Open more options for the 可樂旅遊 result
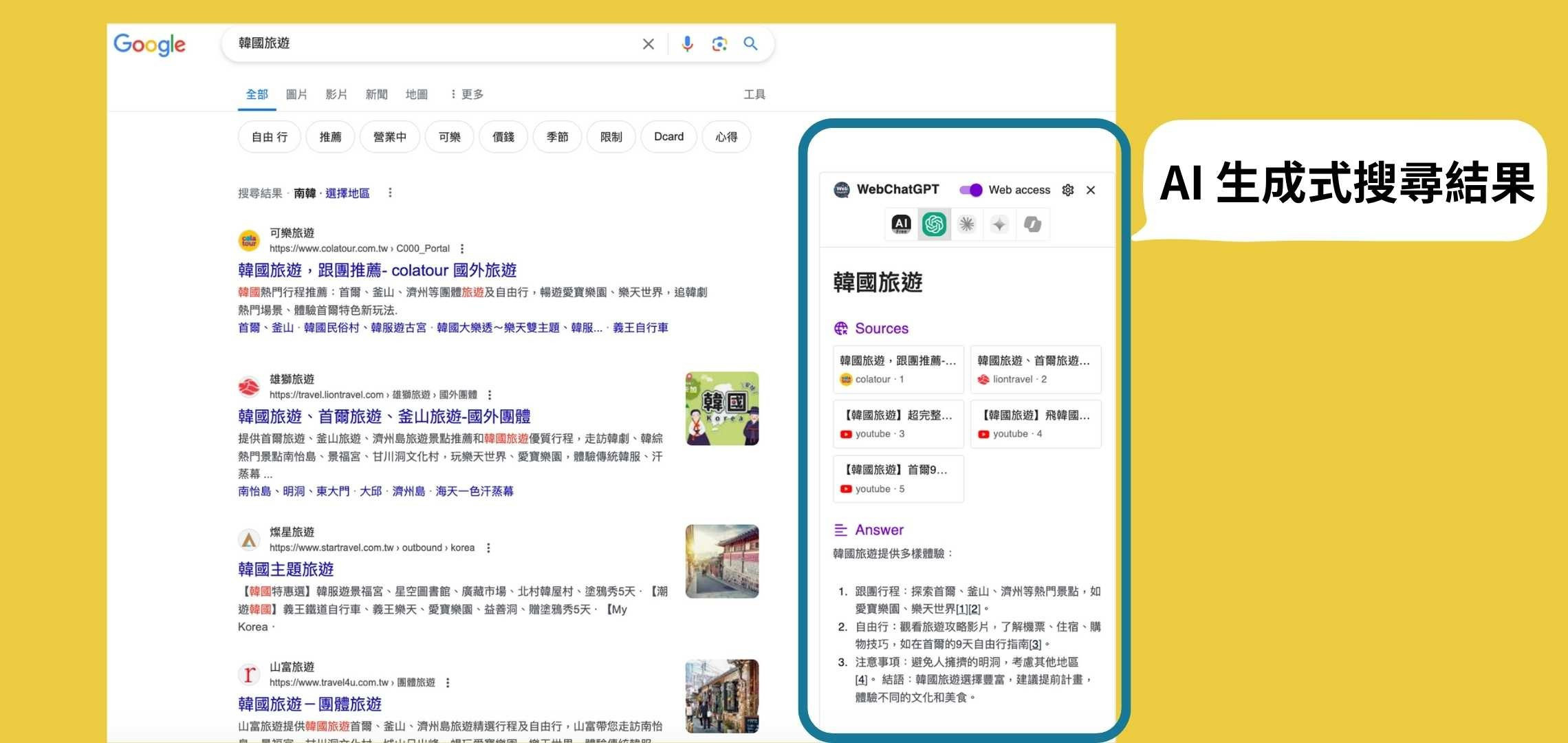 coord(462,248)
